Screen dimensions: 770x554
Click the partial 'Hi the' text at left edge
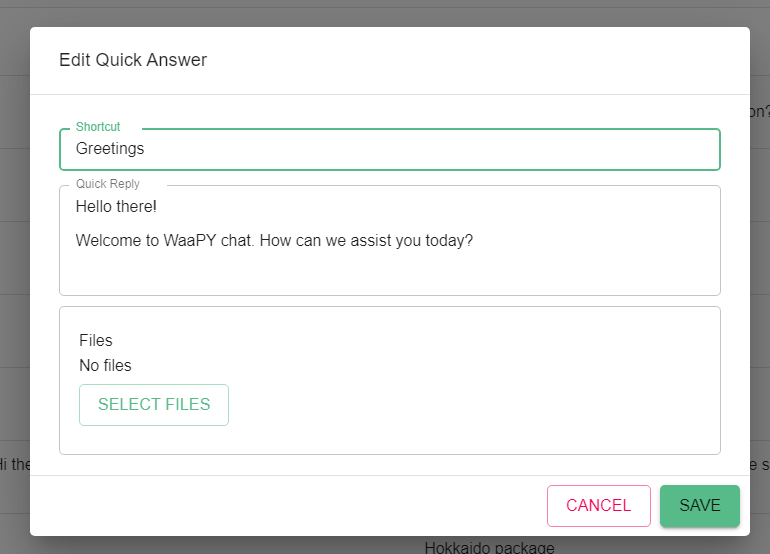coord(14,464)
